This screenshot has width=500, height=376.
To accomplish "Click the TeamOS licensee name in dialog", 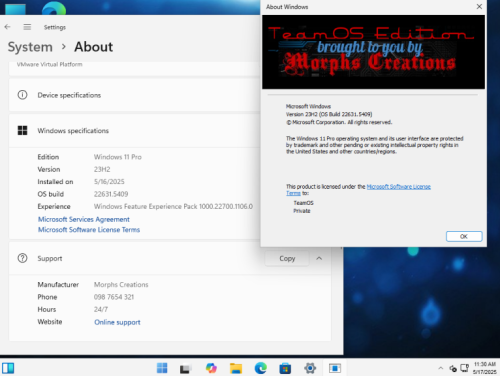I will (303, 203).
